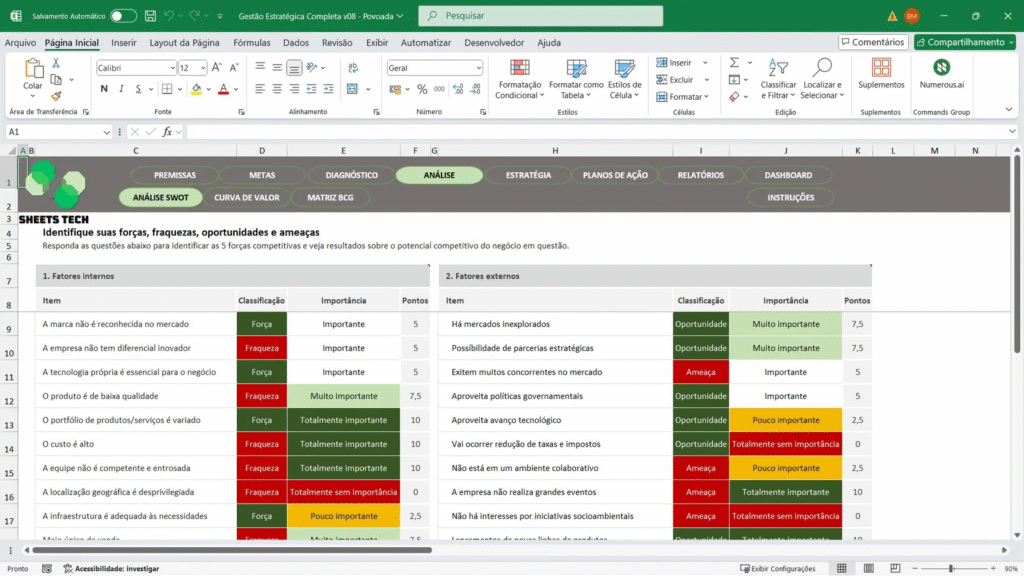Open Formatação Condicional in the ribbon

[x=518, y=78]
